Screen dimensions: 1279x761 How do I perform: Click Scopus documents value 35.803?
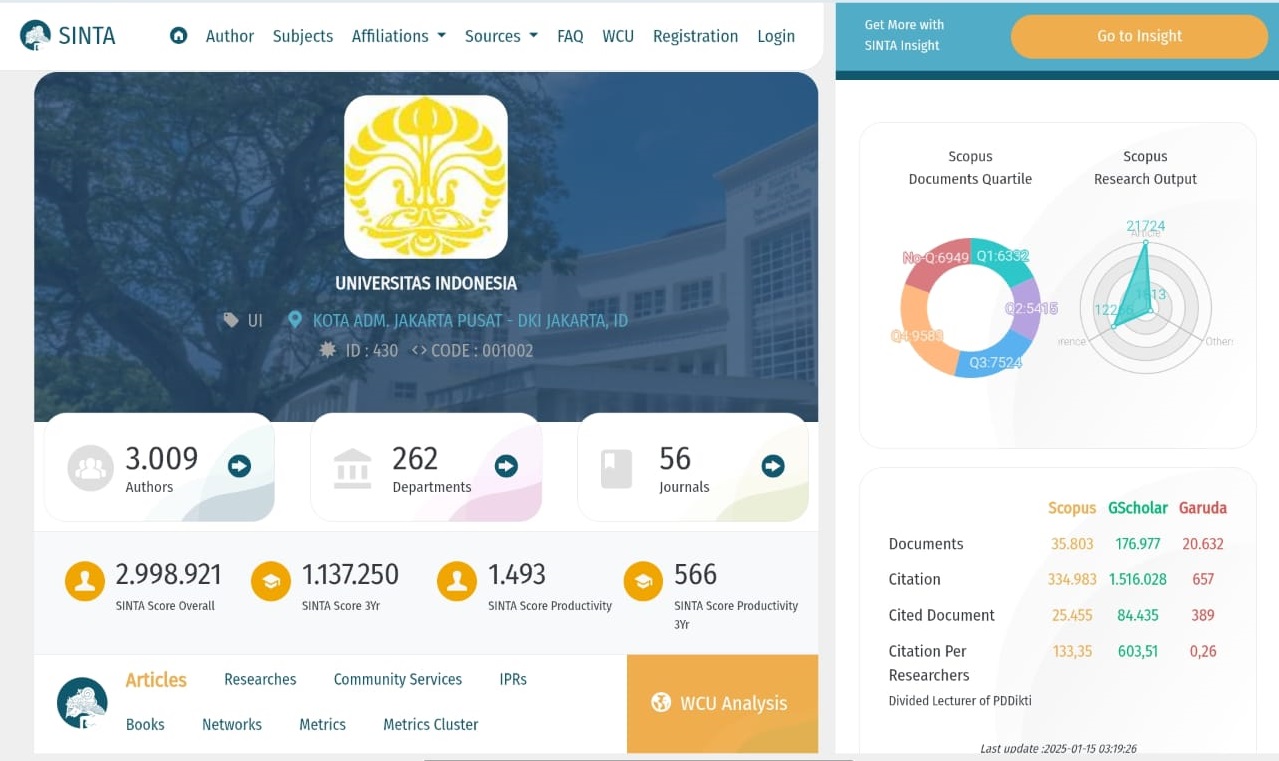point(1072,544)
